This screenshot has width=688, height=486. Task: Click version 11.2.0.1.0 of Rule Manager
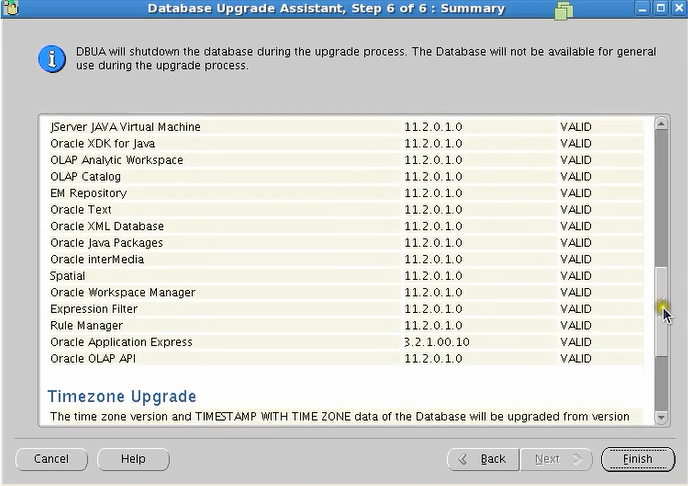point(433,325)
